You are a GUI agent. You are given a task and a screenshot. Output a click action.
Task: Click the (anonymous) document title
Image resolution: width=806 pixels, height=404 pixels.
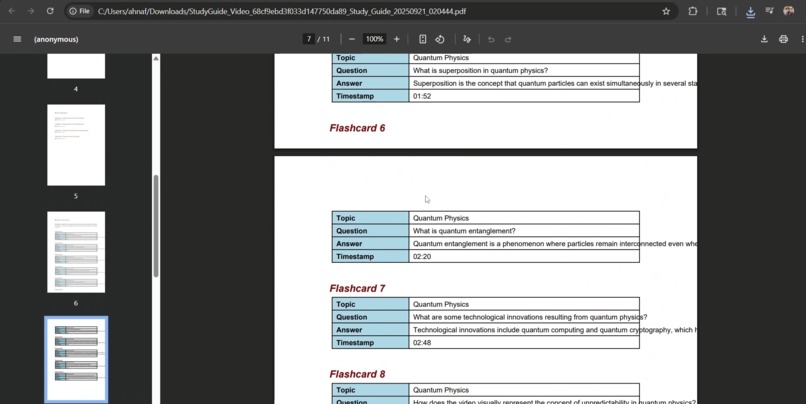pyautogui.click(x=56, y=39)
